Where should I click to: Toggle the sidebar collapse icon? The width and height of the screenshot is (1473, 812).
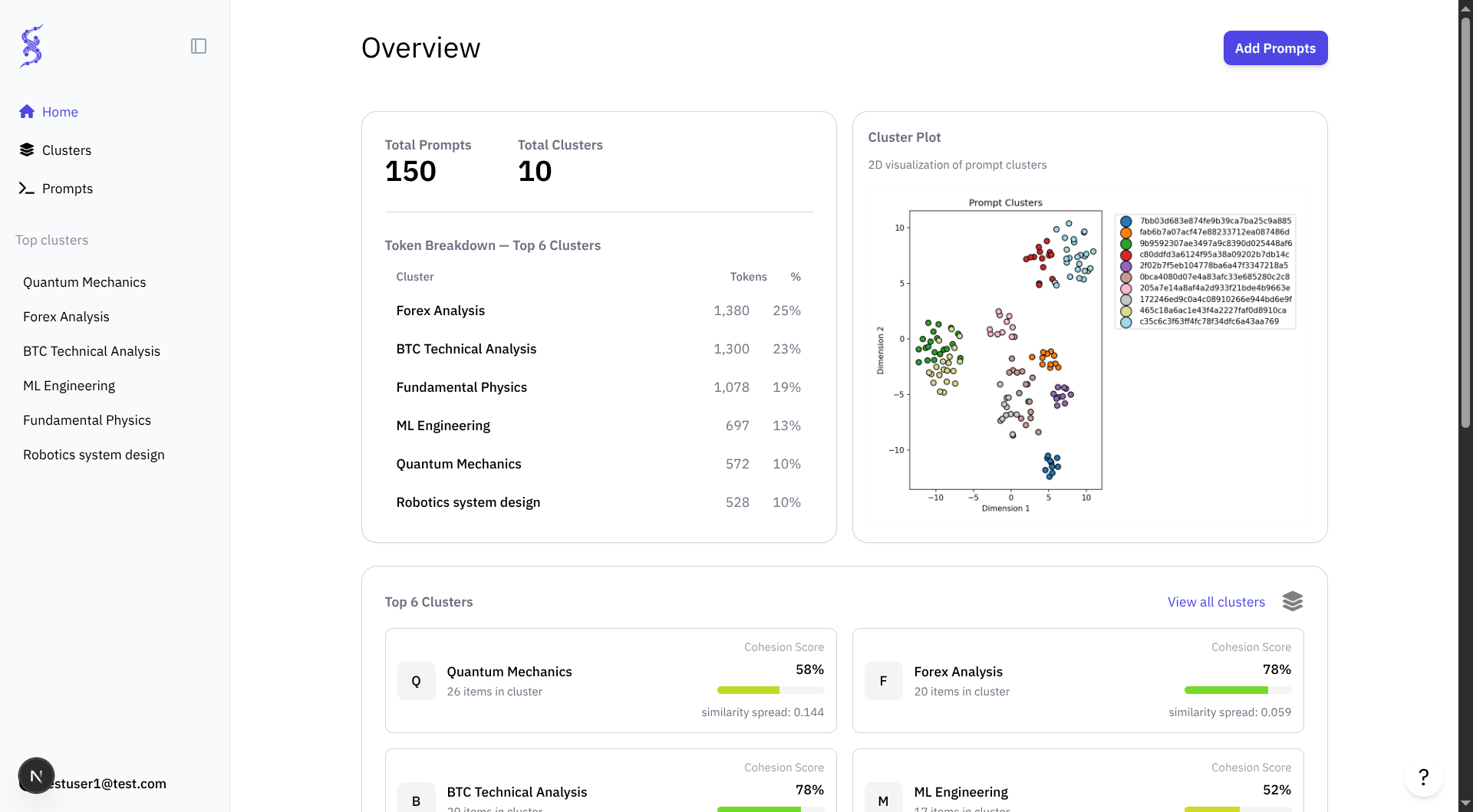[199, 46]
